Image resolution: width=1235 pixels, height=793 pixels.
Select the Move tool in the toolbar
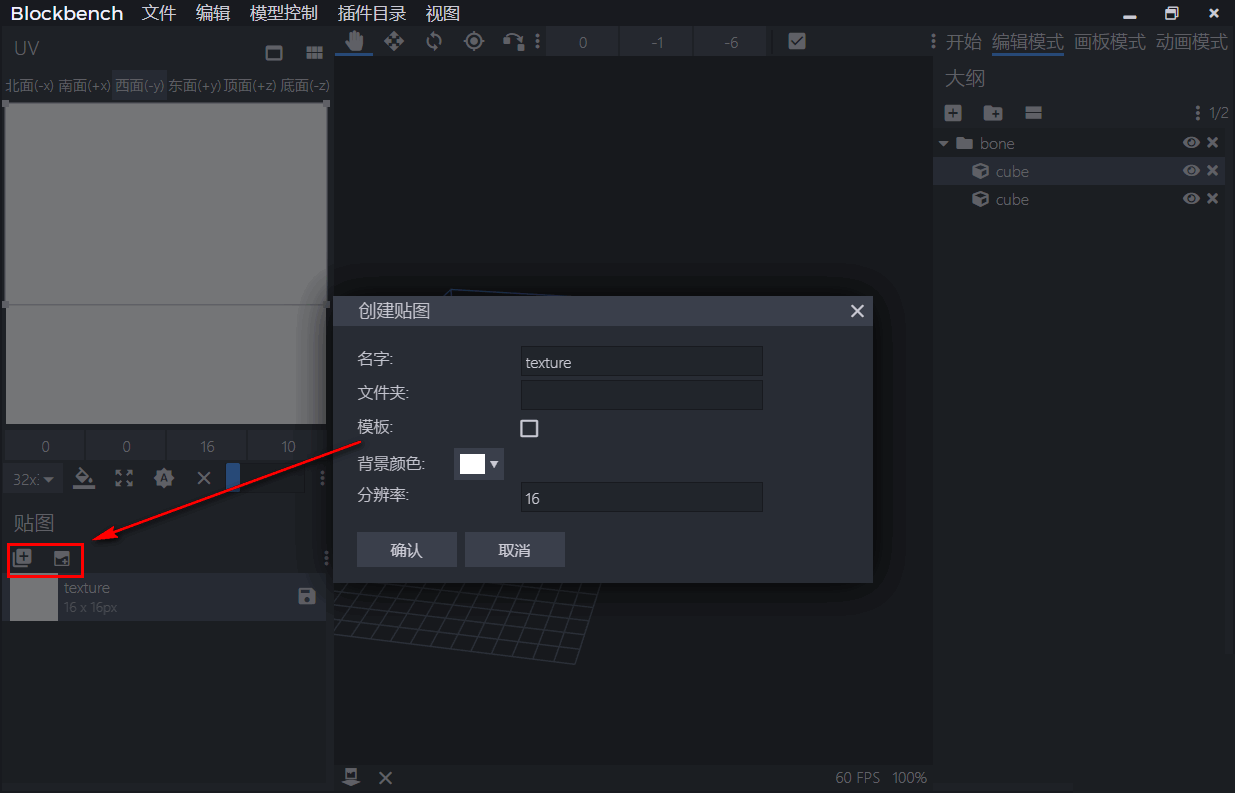point(394,41)
